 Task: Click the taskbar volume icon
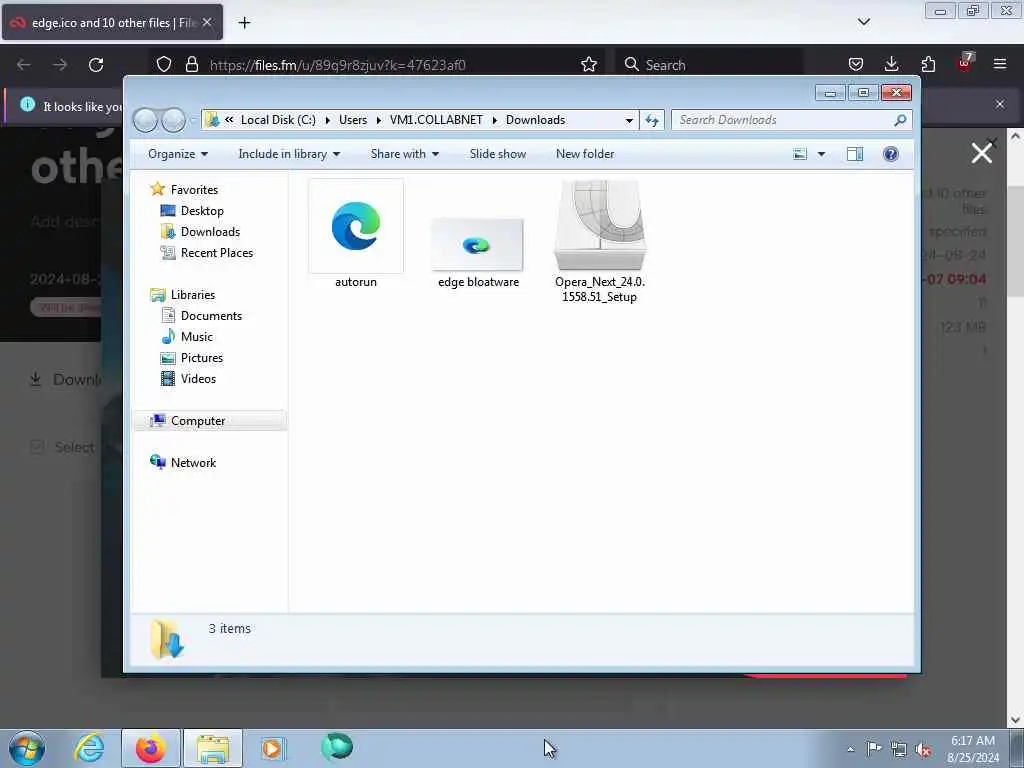[x=923, y=749]
